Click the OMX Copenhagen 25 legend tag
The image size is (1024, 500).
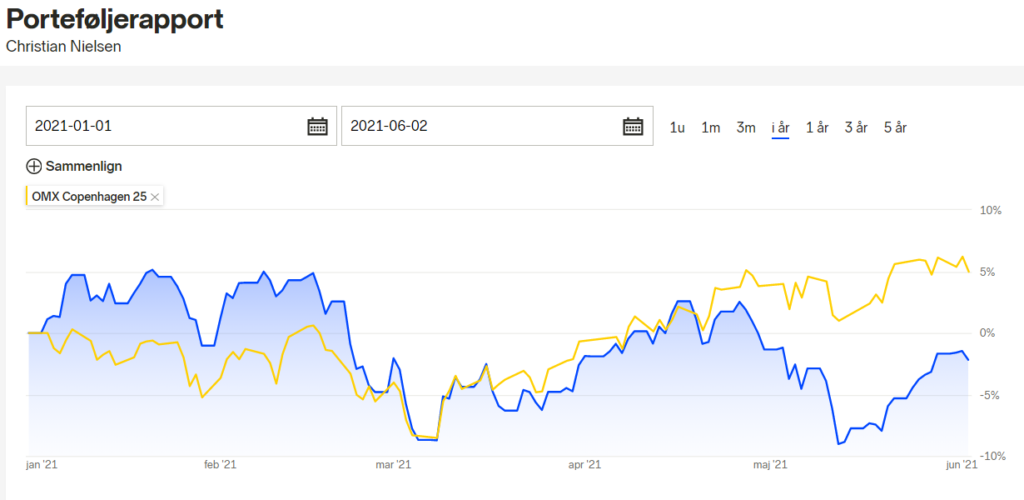tap(94, 196)
